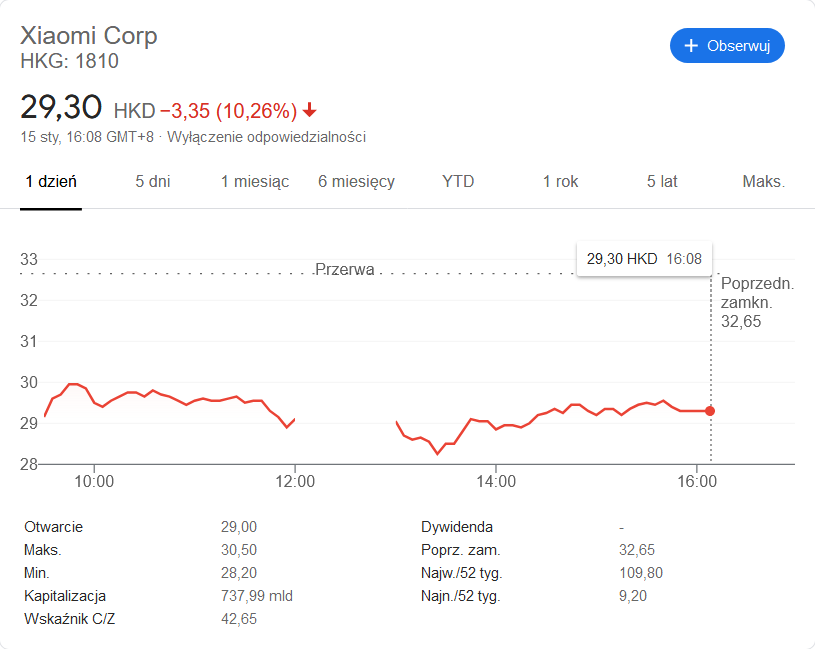
Task: Click the Najn./52 tyg. value 9,20
Action: (633, 596)
